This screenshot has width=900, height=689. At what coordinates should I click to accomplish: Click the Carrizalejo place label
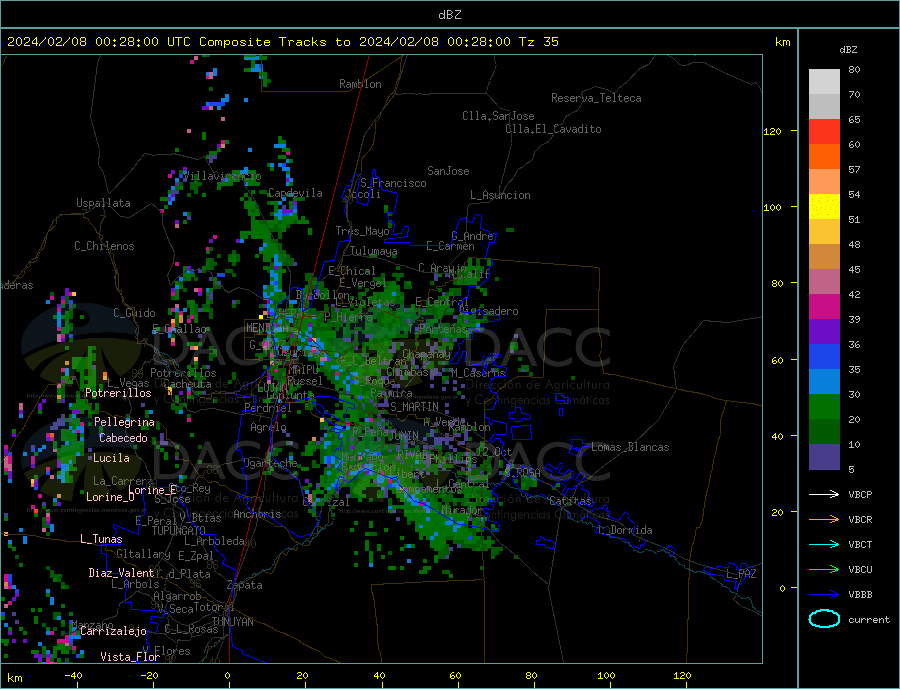[113, 631]
